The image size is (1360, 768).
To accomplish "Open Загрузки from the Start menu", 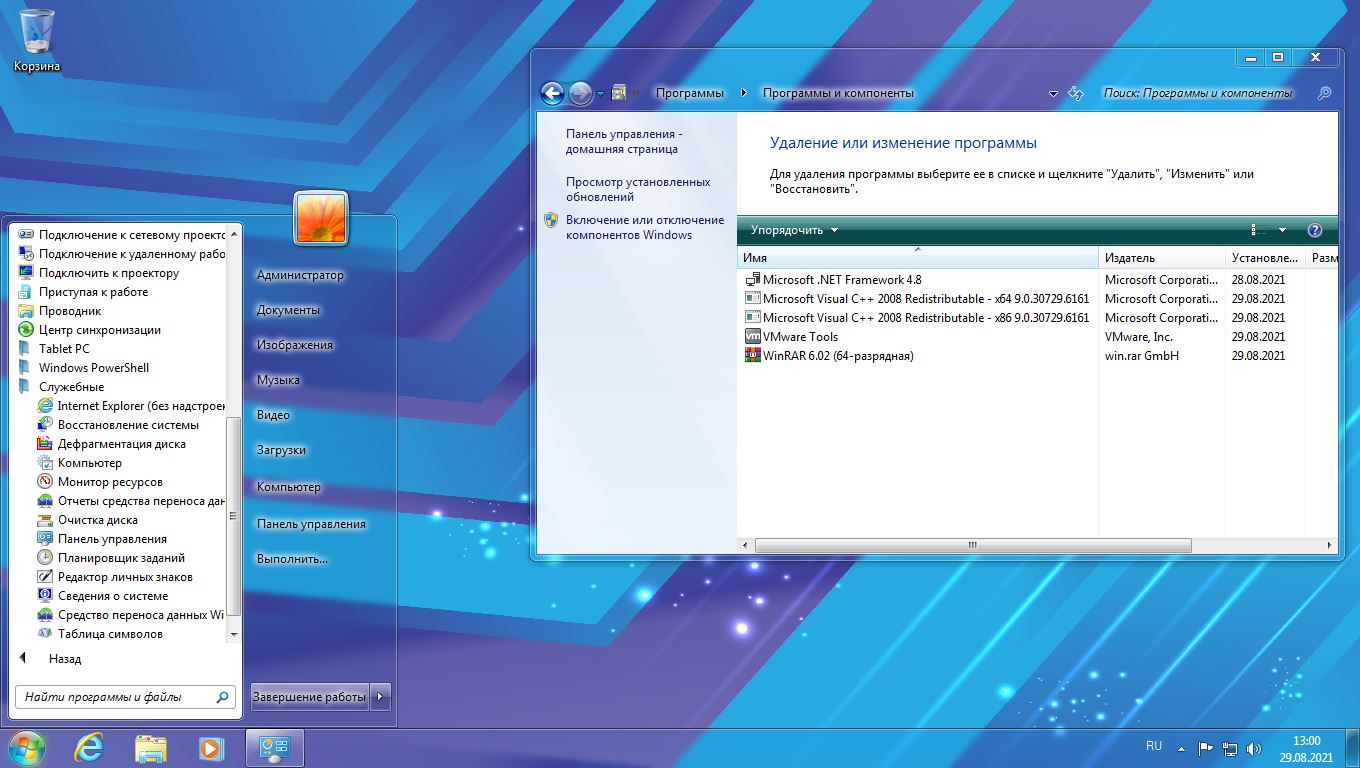I will (x=281, y=450).
